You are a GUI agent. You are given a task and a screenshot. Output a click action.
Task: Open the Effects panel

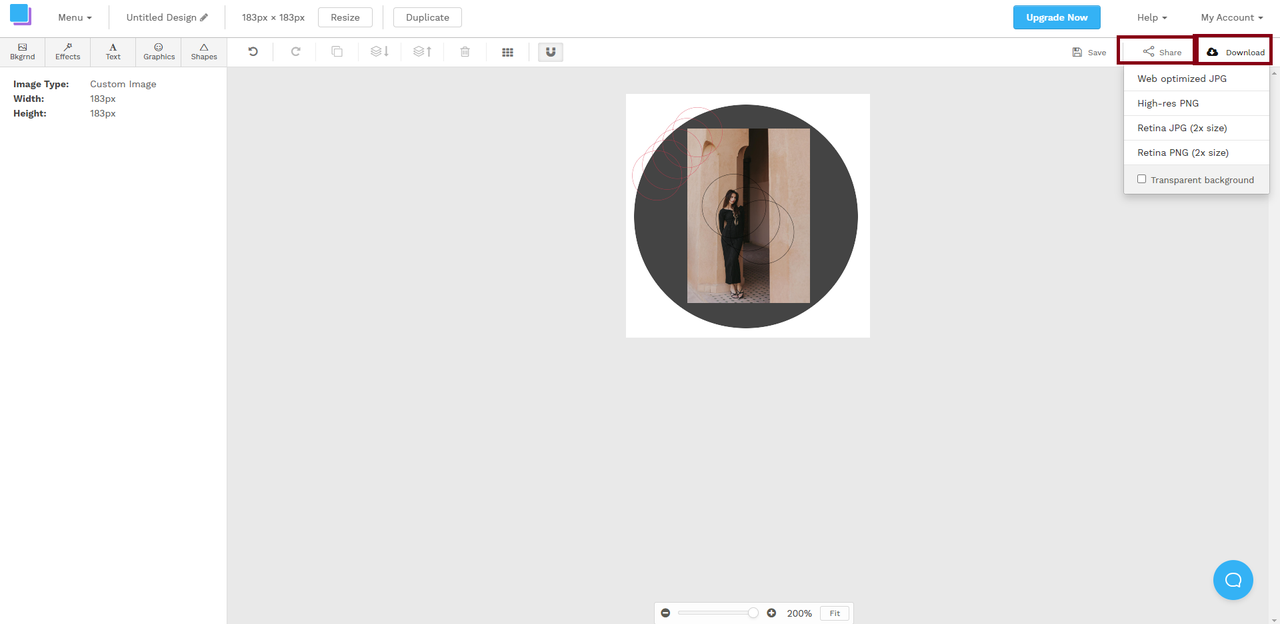coord(68,52)
